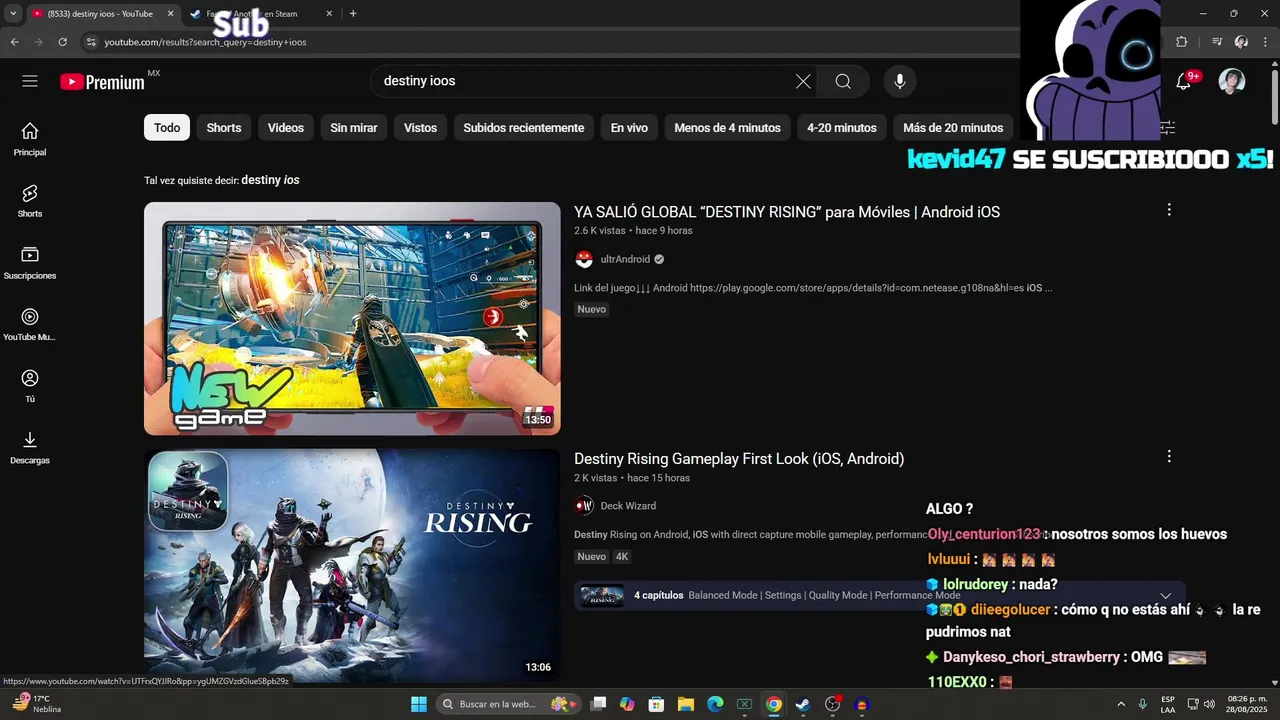1280x720 pixels.
Task: Click suggested query 'destiny ios'
Action: (270, 180)
